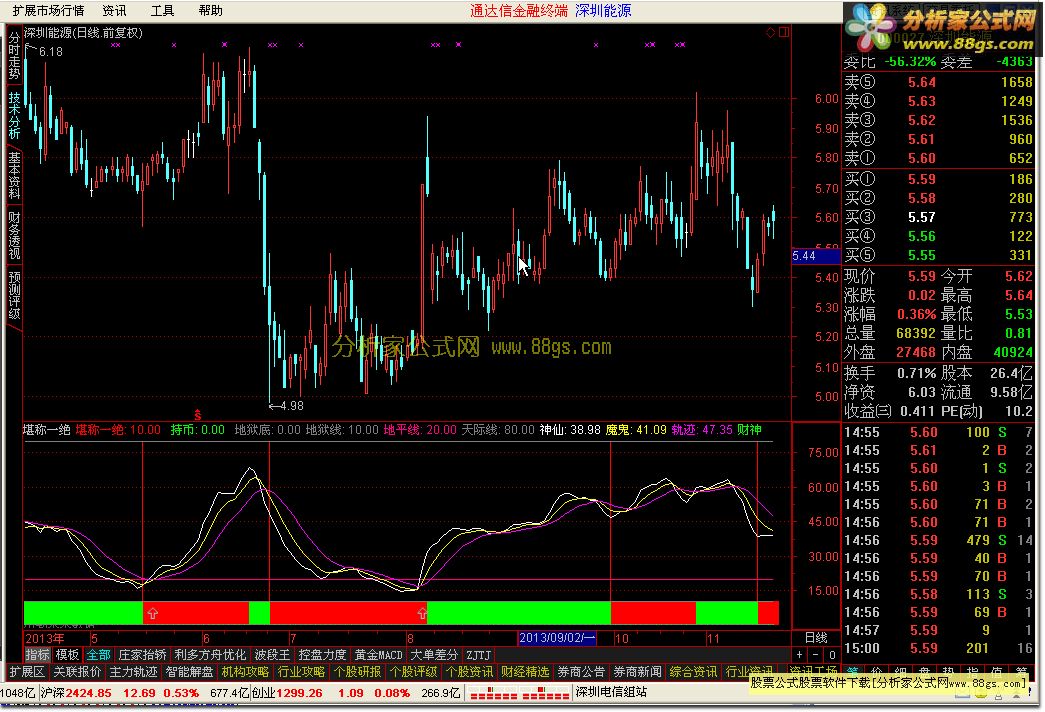Switch to the 分时走势 side tab
This screenshot has width=1045, height=712.
[x=14, y=56]
